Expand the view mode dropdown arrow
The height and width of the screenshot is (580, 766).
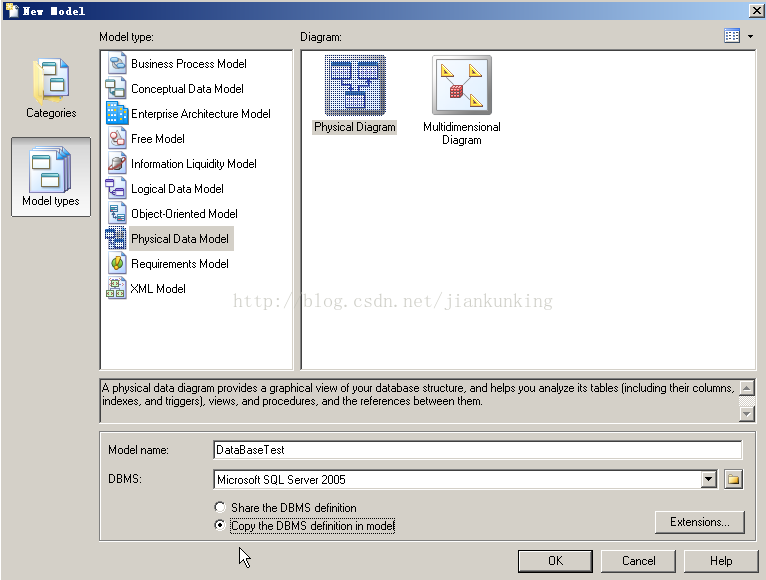pyautogui.click(x=750, y=36)
